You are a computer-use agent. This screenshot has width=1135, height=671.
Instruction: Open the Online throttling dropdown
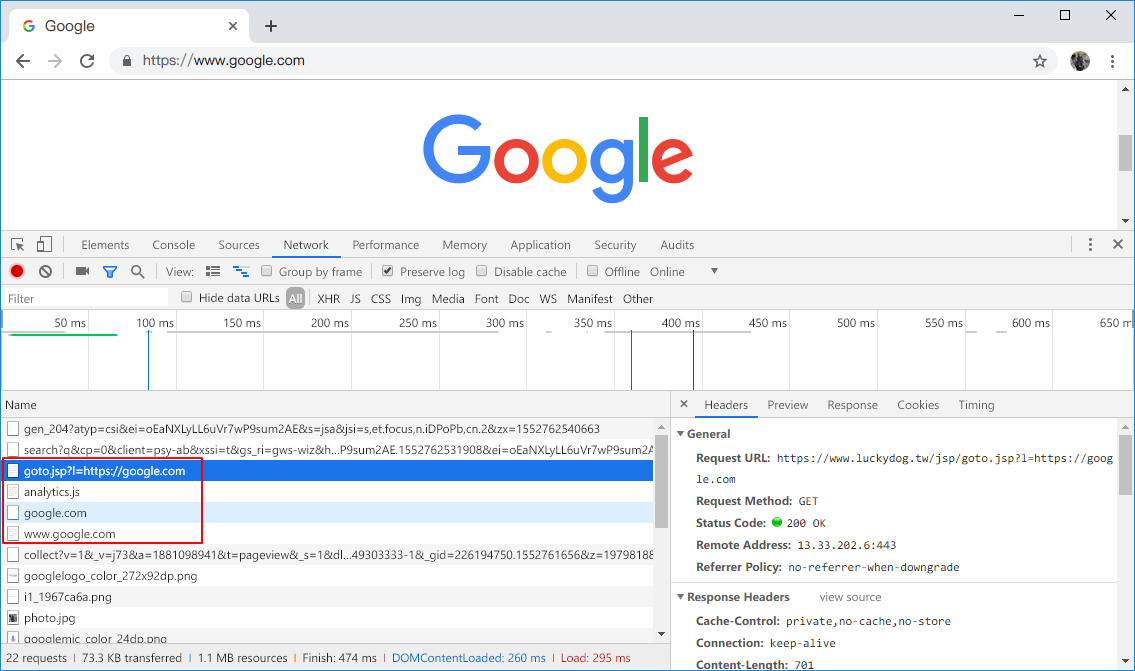point(684,271)
